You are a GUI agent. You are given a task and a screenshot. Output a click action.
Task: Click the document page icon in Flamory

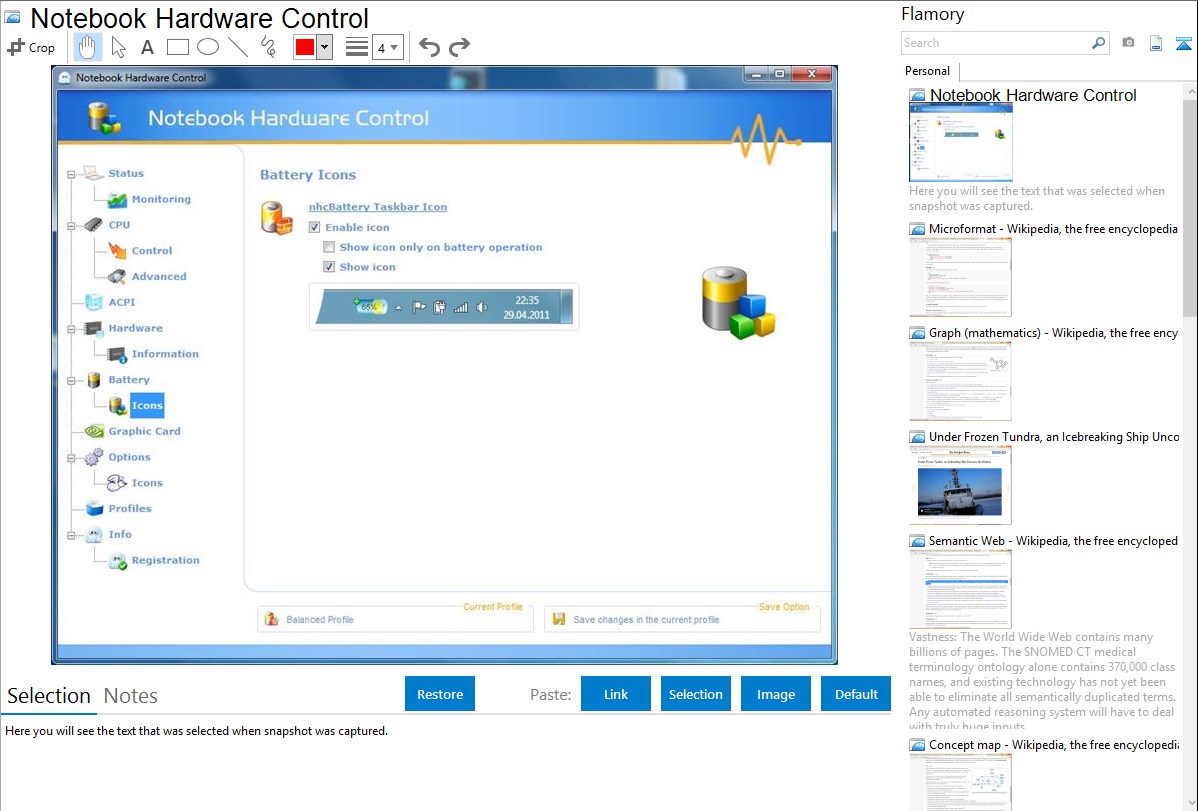coord(1156,43)
